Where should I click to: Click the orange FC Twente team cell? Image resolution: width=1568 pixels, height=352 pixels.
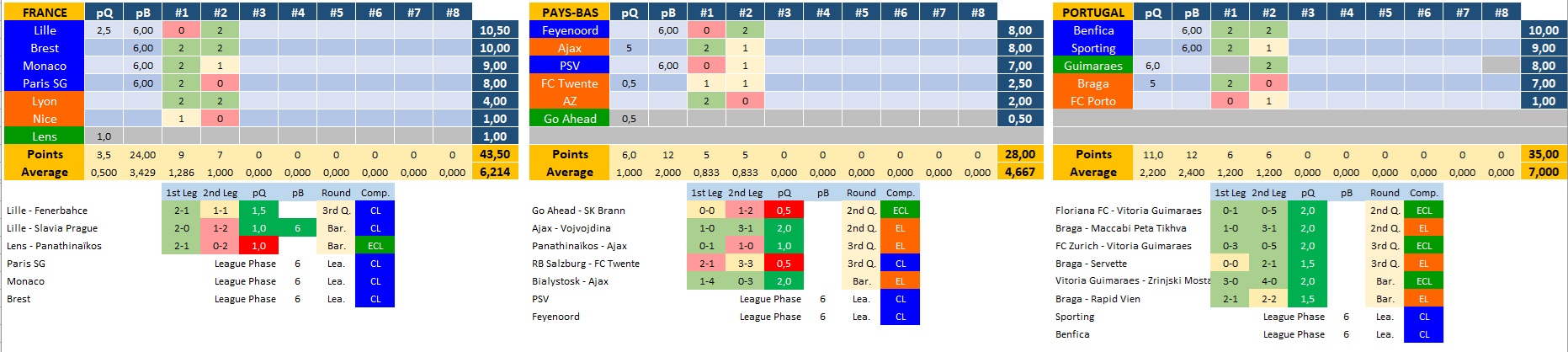point(570,83)
